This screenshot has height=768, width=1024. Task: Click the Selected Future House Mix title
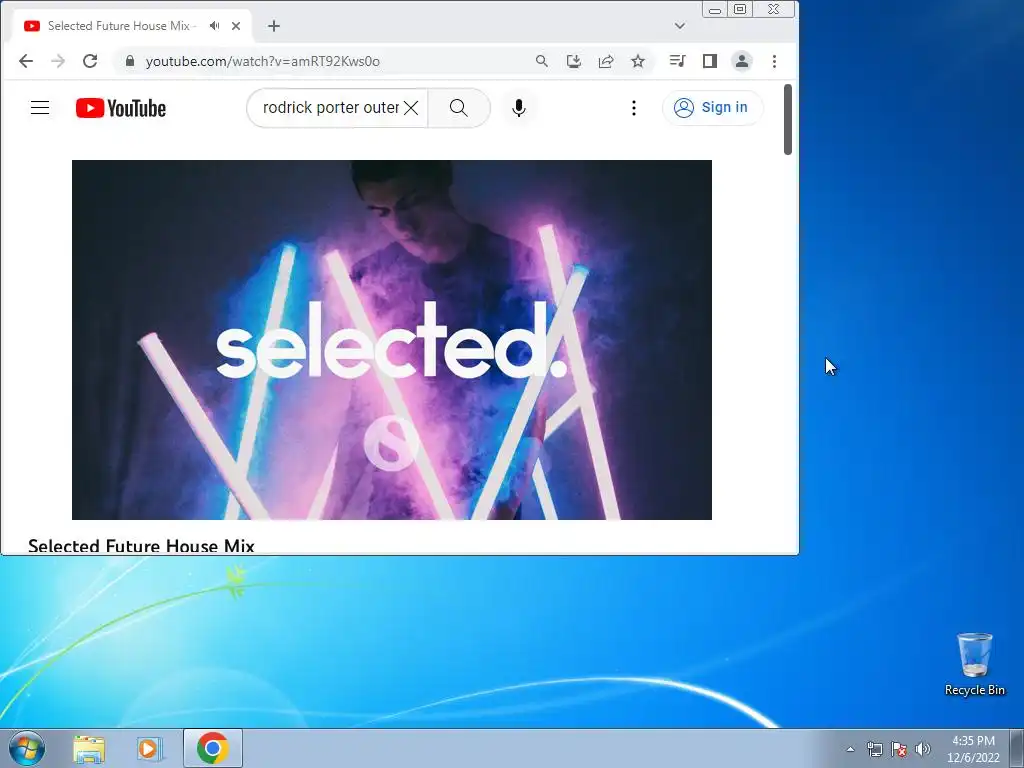(x=141, y=546)
